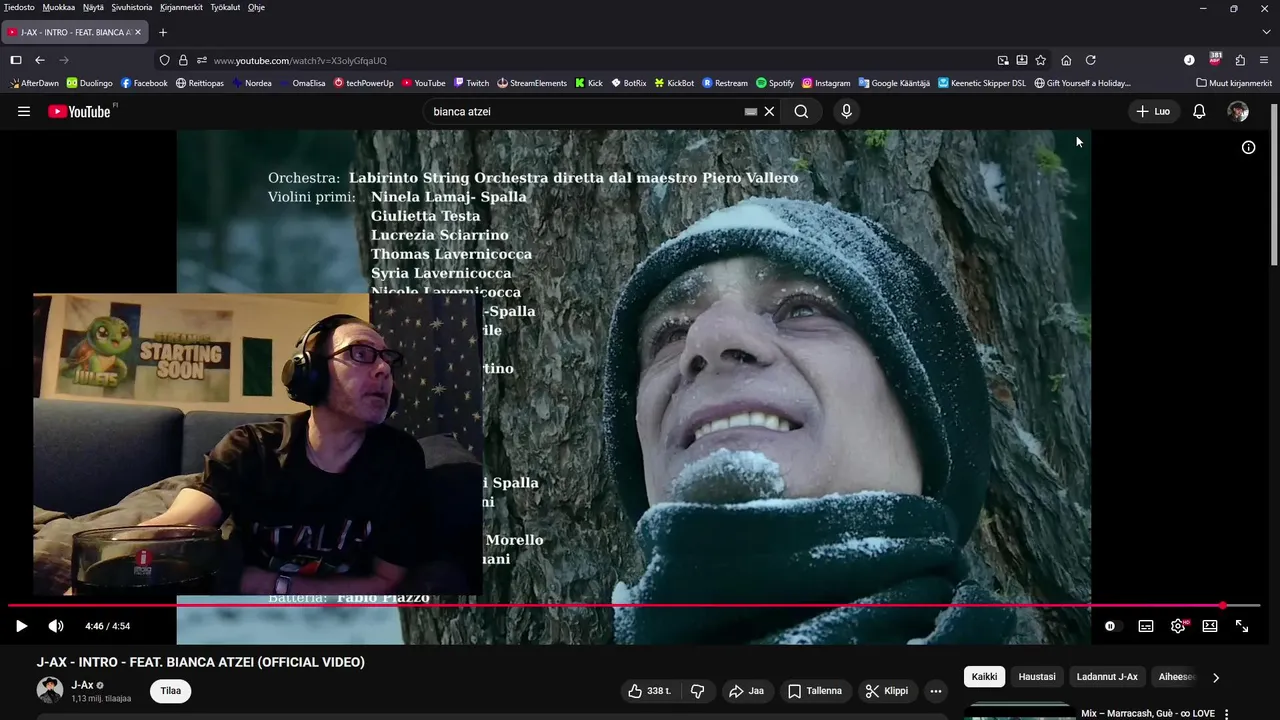This screenshot has height=720, width=1280.
Task: Open the Luo create button
Action: [1153, 111]
